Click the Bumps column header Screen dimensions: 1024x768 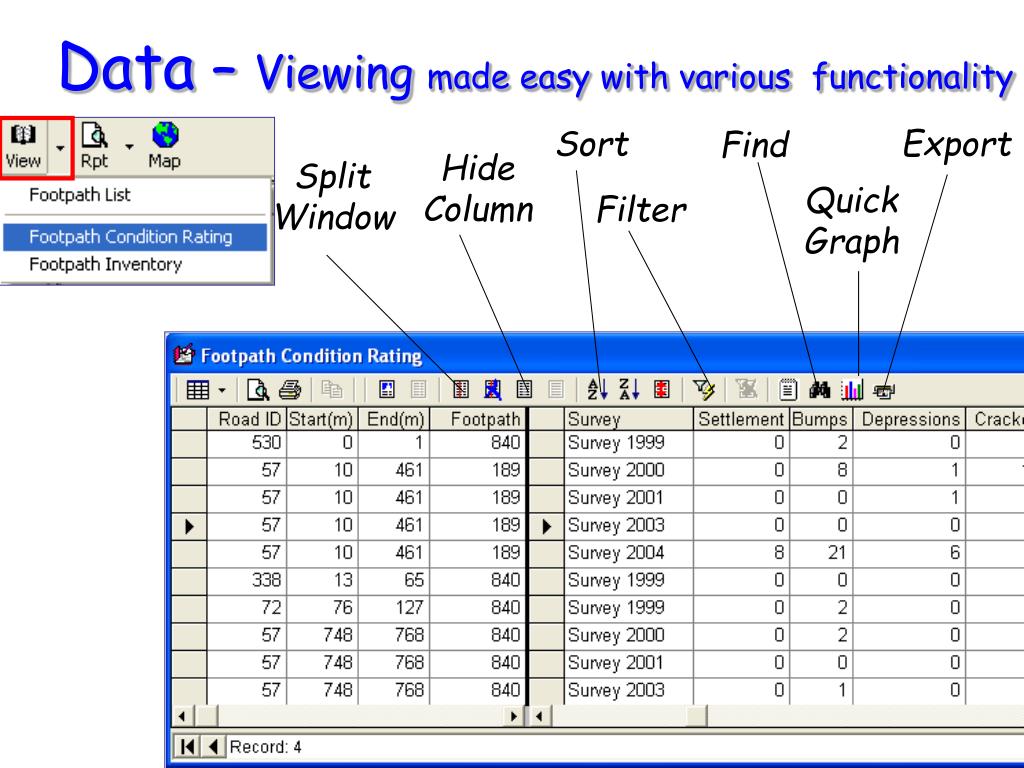820,419
